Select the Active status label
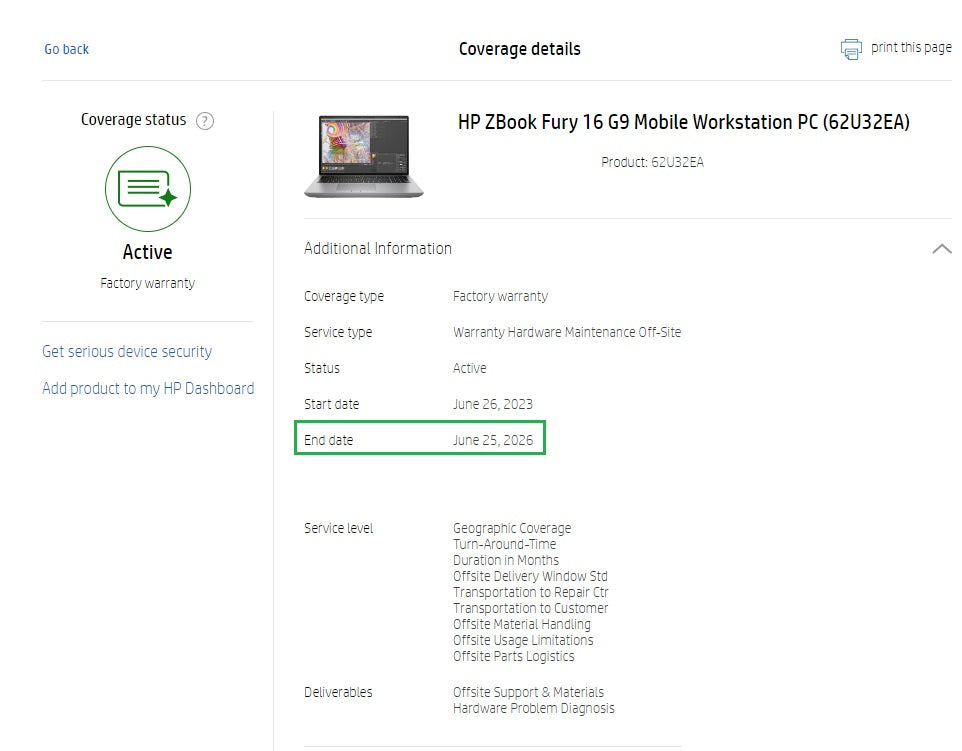Image resolution: width=962 pixels, height=751 pixels. pyautogui.click(x=470, y=368)
